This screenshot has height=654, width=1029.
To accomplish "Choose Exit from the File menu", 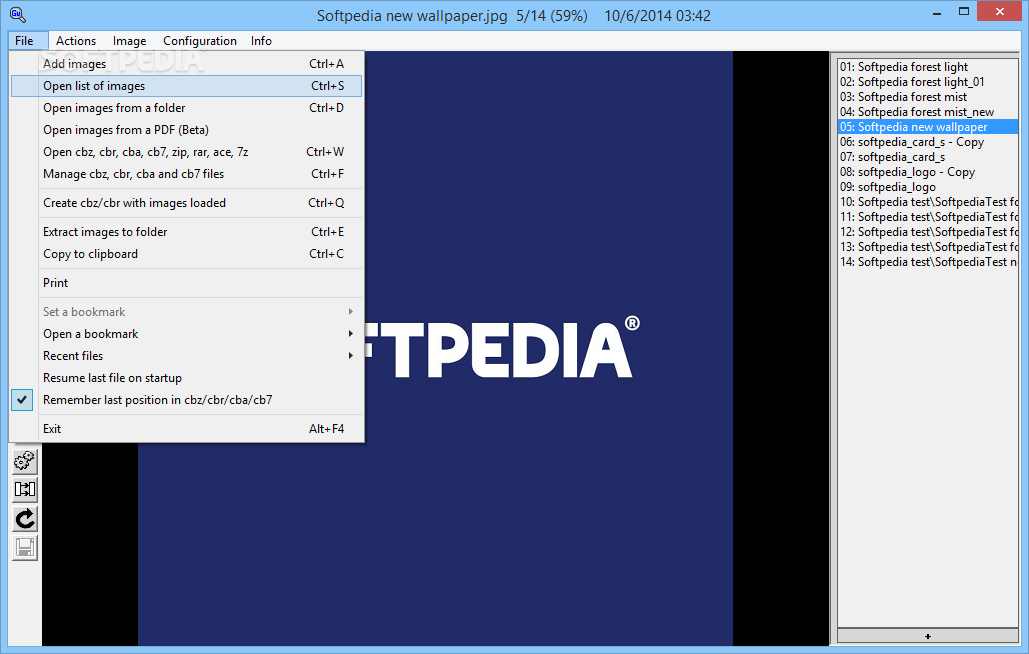I will pos(187,428).
